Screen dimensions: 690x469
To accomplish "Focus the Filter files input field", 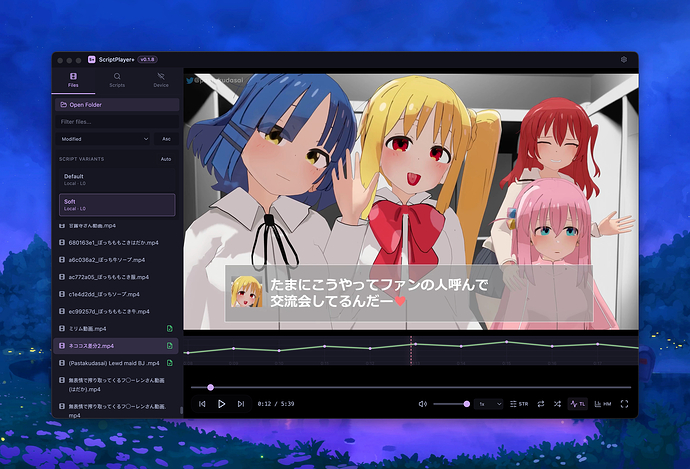I will click(x=117, y=122).
